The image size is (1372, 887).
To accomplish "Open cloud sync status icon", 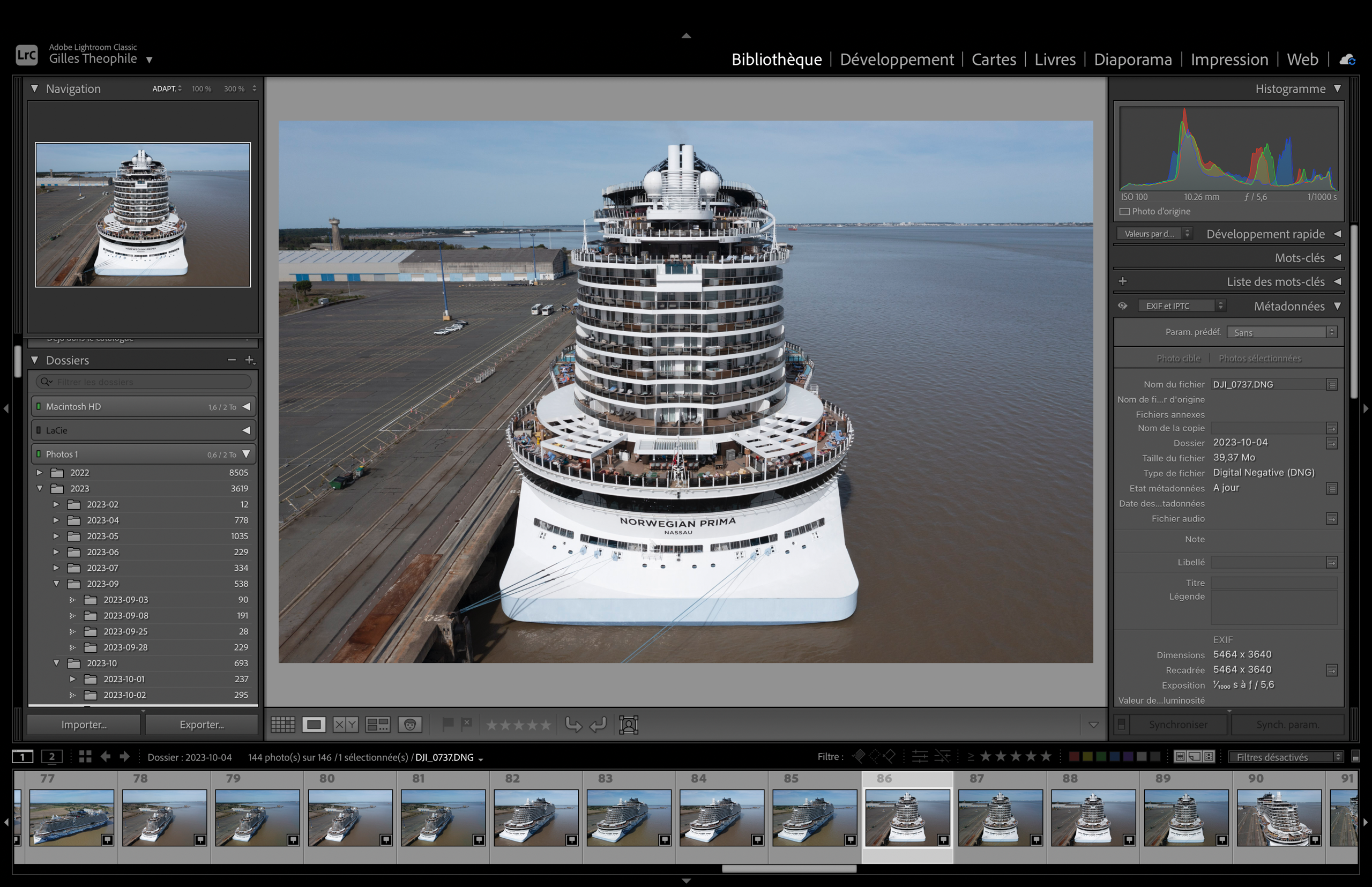I will [x=1348, y=59].
